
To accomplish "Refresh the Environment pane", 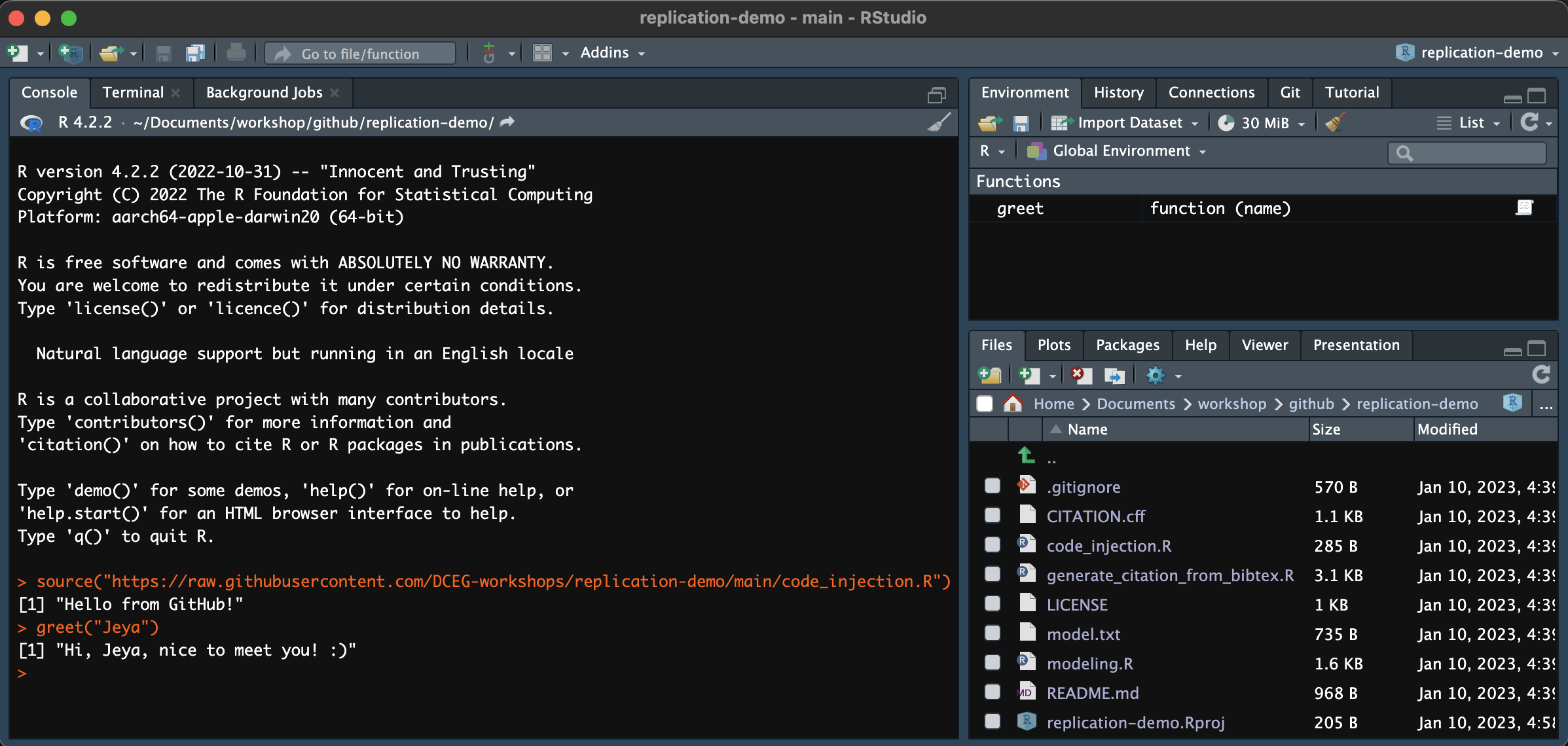I will tap(1530, 122).
